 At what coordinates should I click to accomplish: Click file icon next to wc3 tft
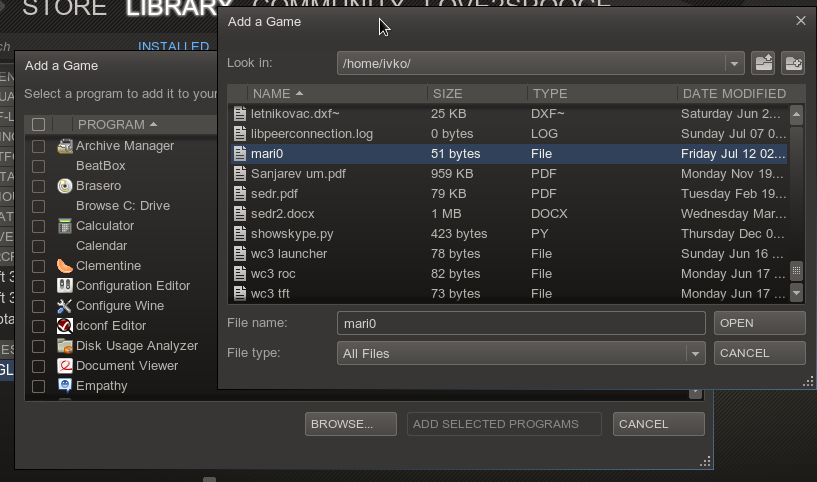(x=240, y=293)
